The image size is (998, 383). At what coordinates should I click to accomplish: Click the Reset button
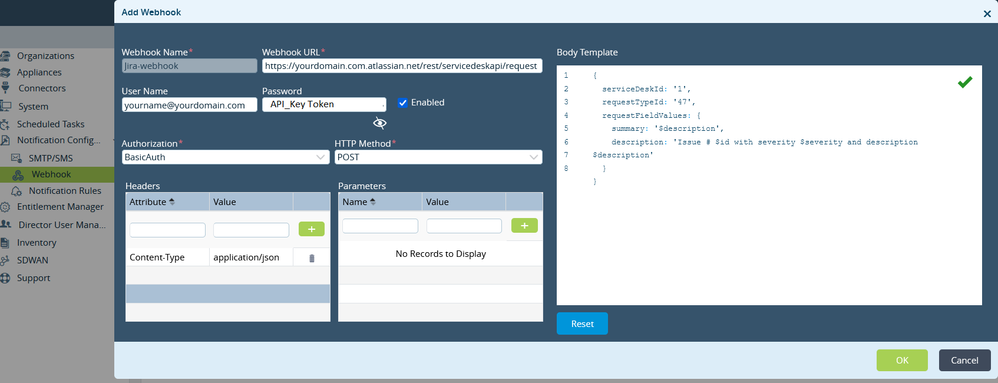(x=582, y=323)
